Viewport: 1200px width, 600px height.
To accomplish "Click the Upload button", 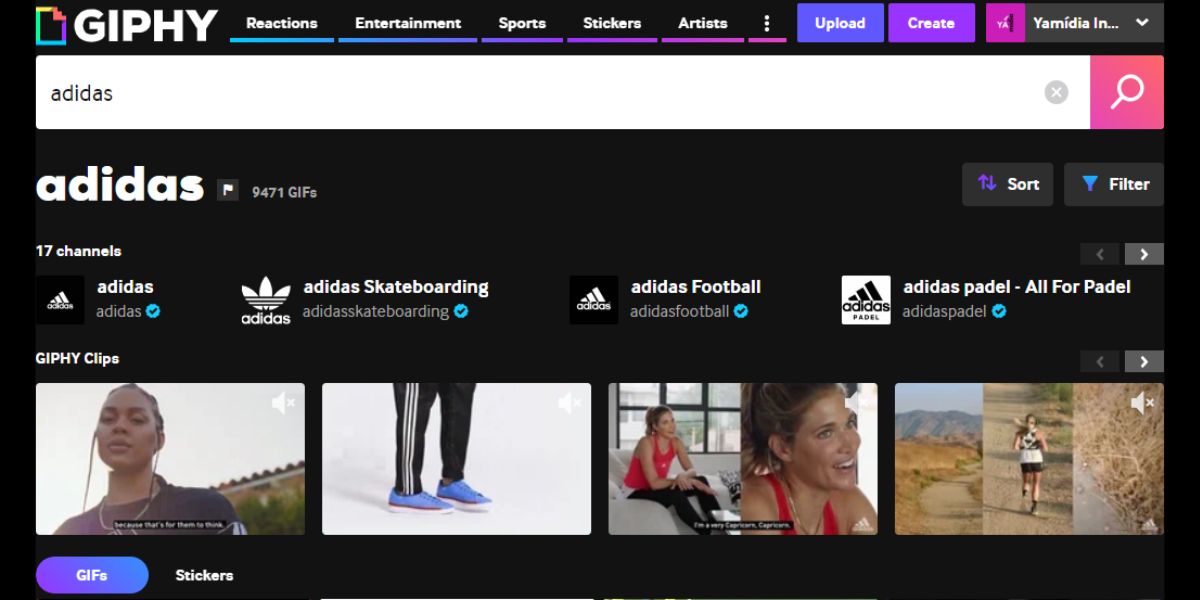I will click(x=840, y=23).
